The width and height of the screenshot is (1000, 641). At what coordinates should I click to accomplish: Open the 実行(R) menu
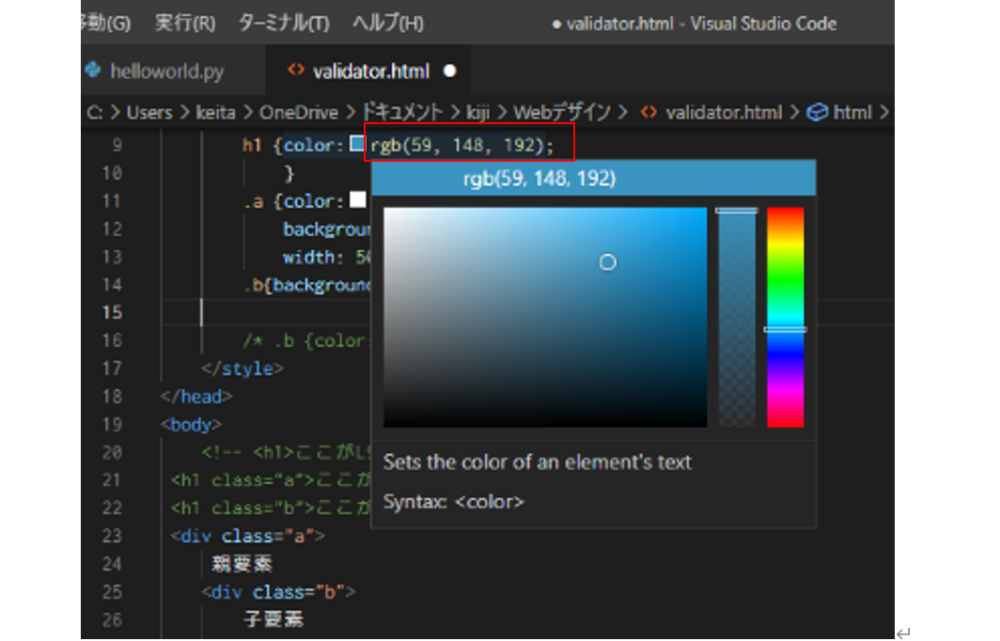[x=185, y=24]
